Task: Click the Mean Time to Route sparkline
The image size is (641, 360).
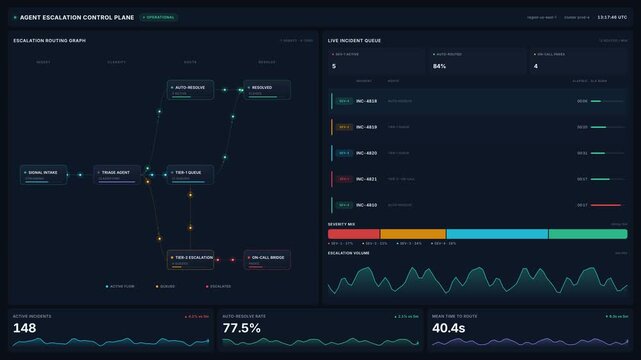Action: 530,342
